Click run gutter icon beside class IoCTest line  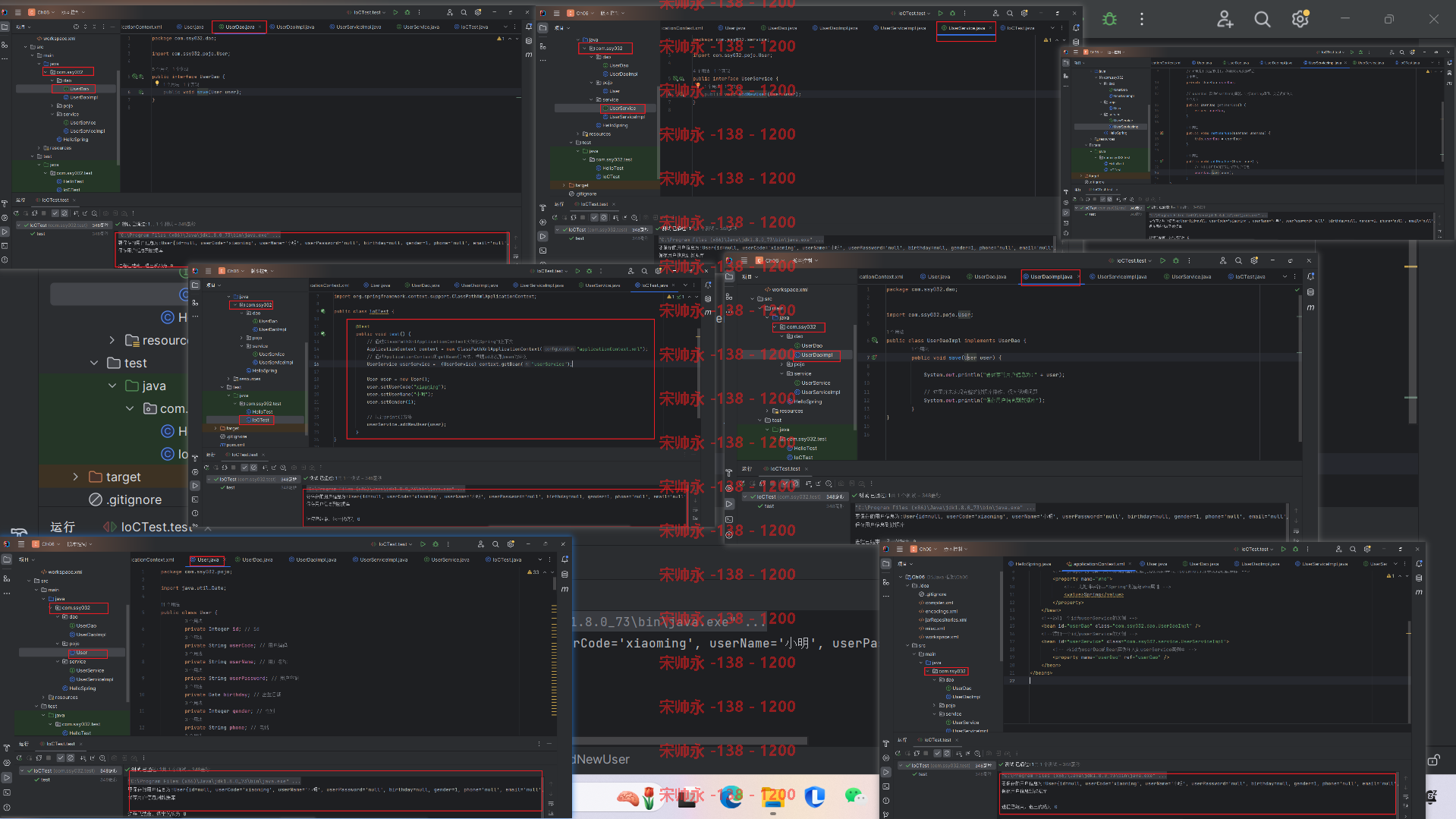pyautogui.click(x=322, y=311)
